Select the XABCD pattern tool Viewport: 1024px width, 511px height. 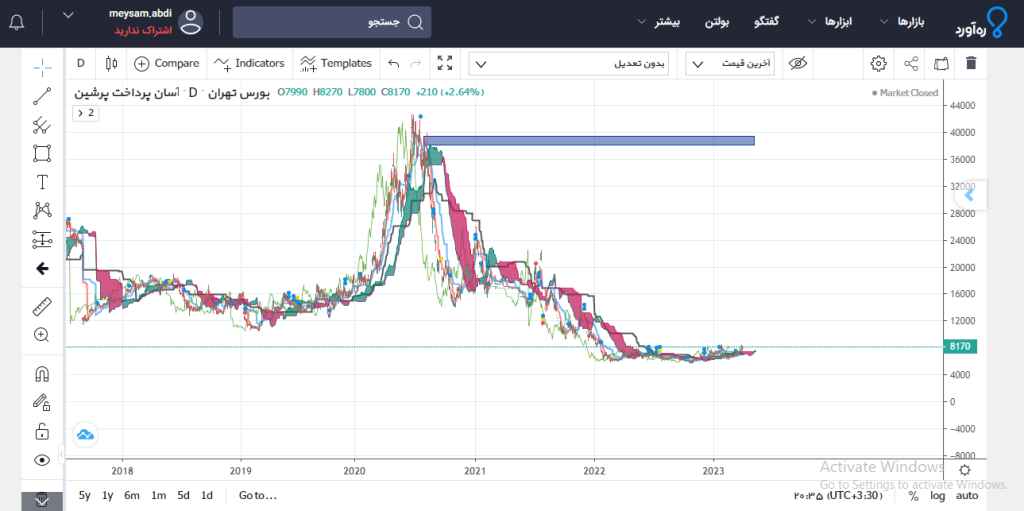tap(42, 210)
